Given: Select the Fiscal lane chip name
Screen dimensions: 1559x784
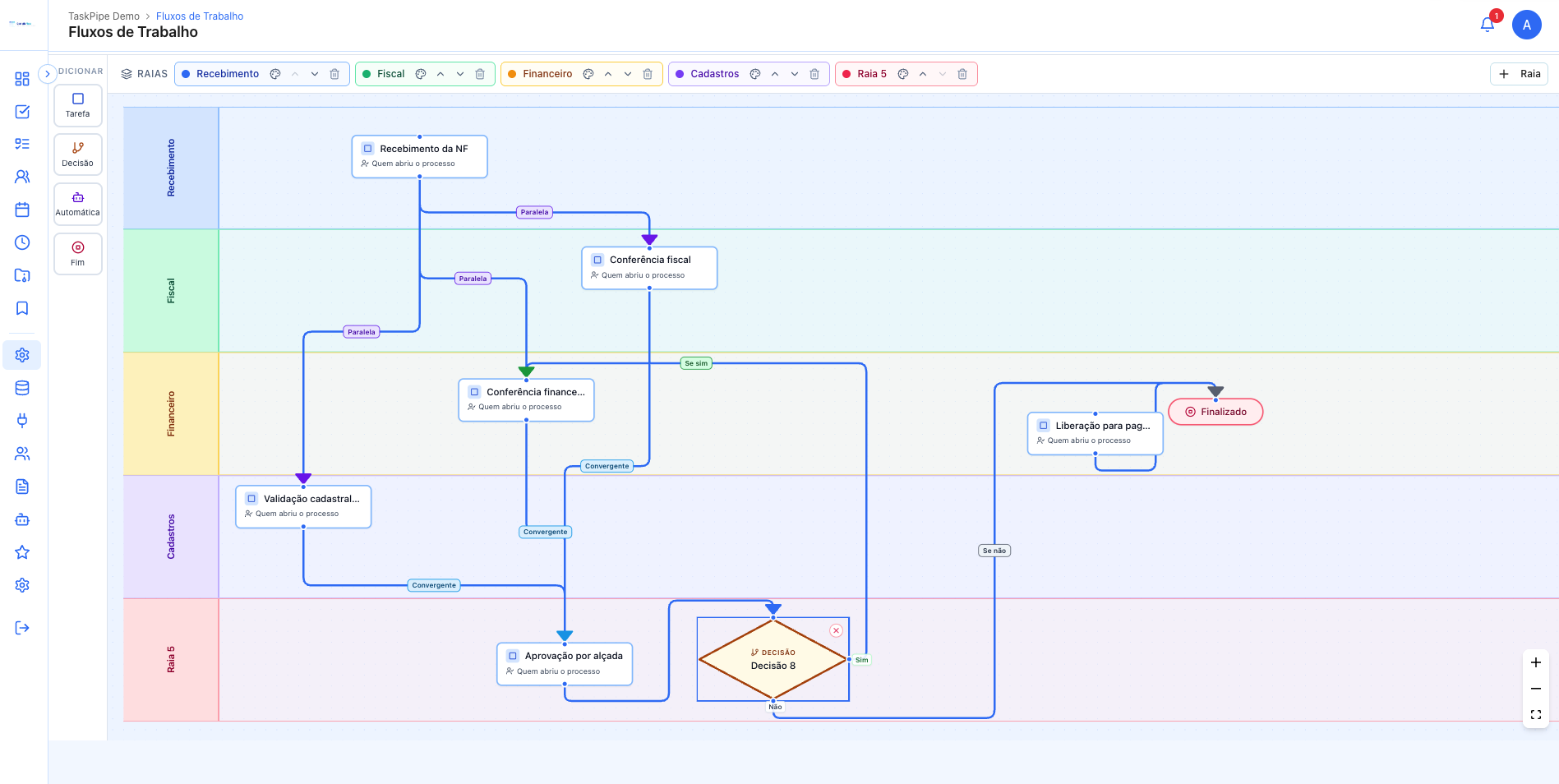Looking at the screenshot, I should pos(391,74).
